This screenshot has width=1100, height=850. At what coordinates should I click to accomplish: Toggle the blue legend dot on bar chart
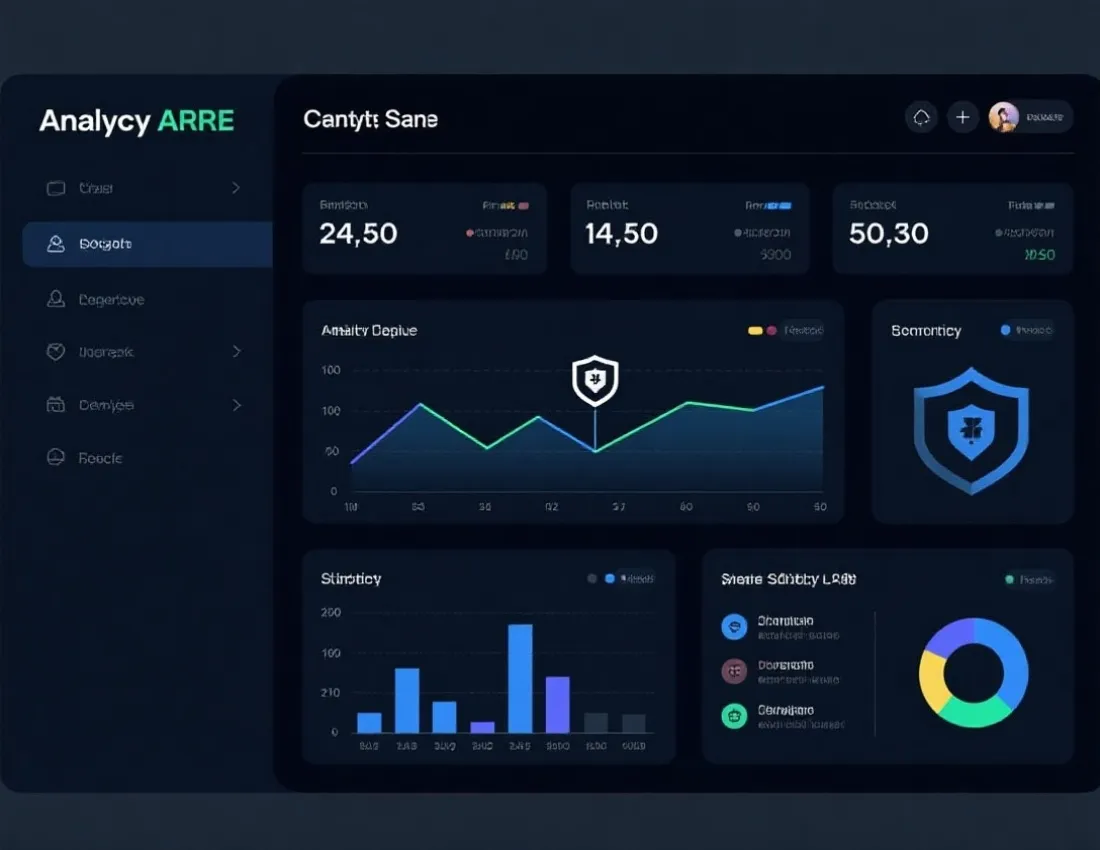[610, 579]
